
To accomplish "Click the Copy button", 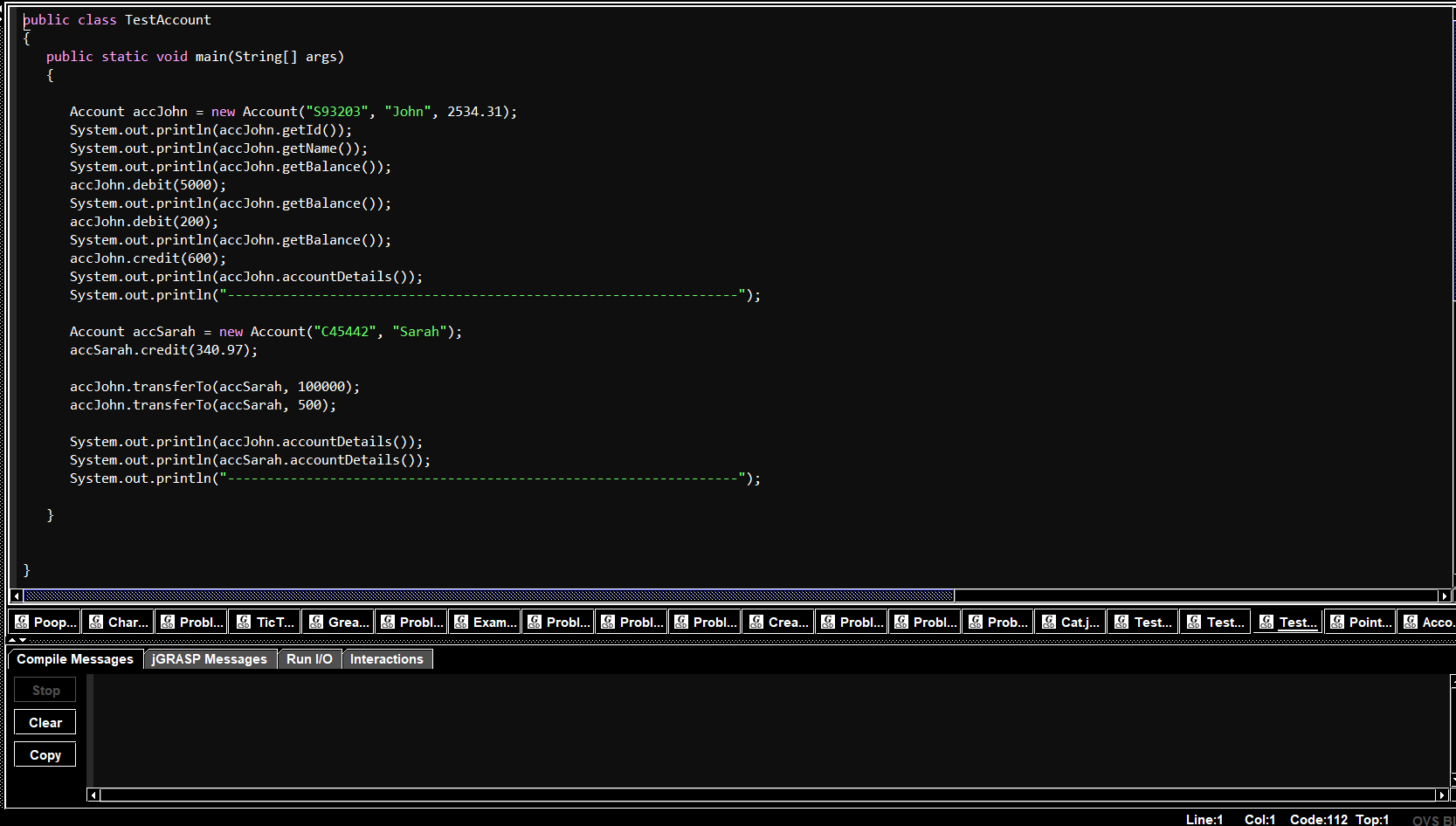I will 45,754.
